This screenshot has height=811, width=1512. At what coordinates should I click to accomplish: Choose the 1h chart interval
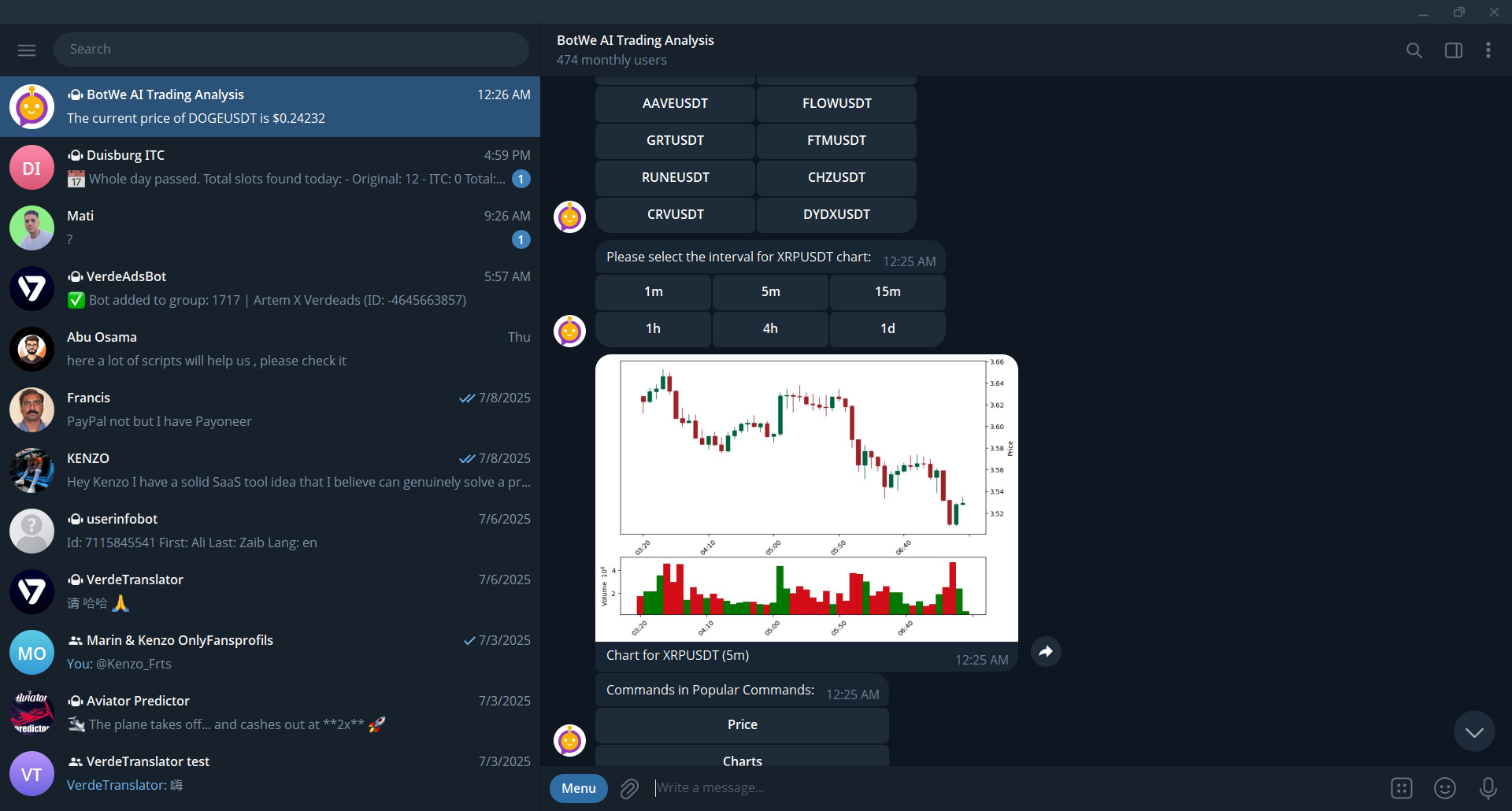[x=653, y=329]
